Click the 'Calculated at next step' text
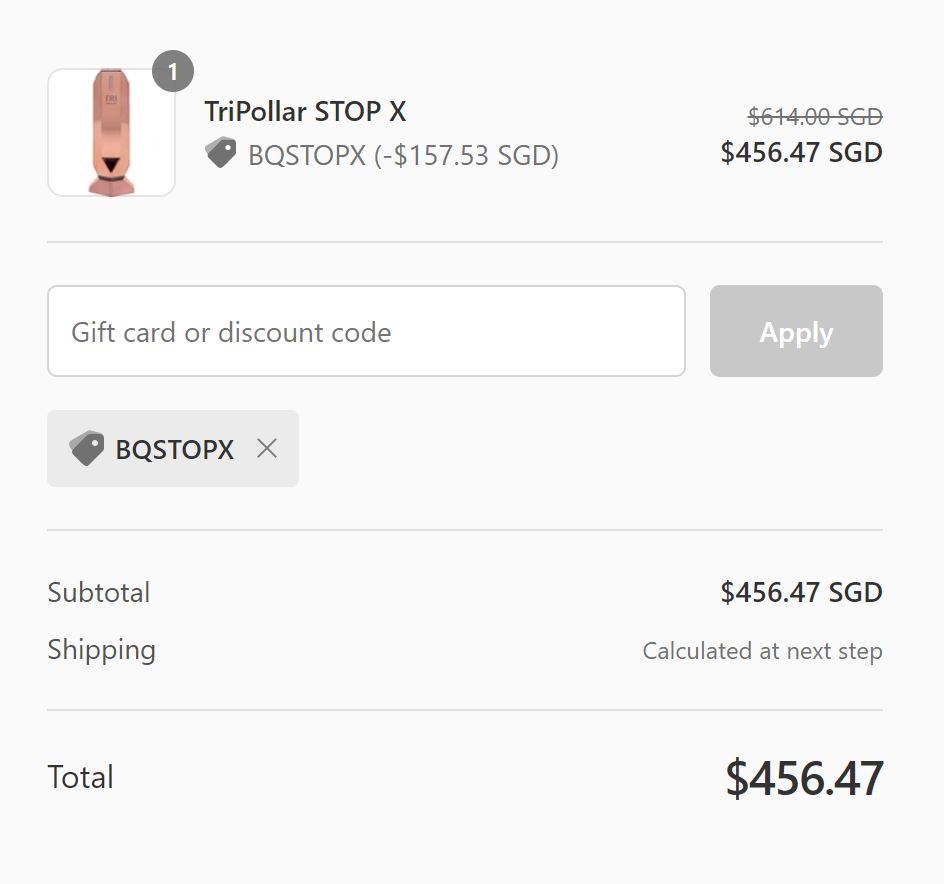Screen dimensions: 944x884 point(762,651)
